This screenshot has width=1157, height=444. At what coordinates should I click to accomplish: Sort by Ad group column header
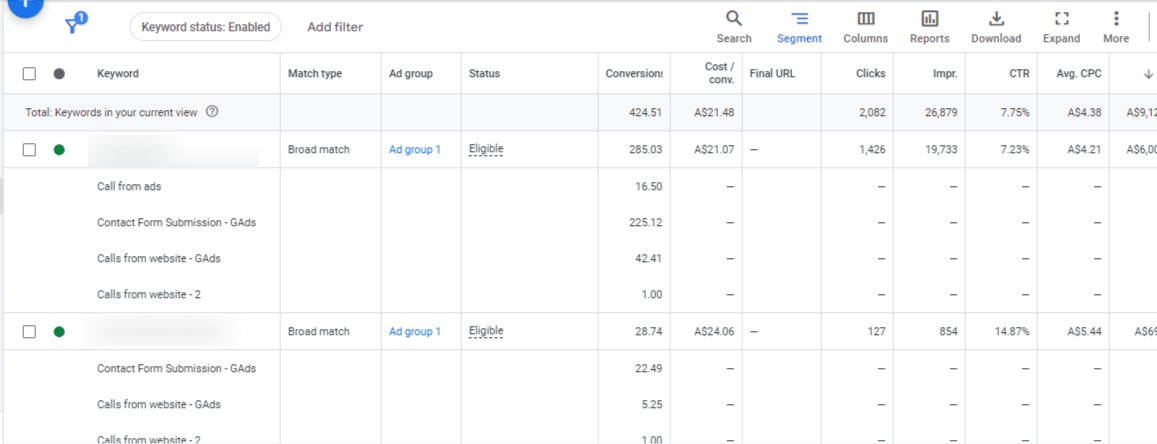click(411, 74)
